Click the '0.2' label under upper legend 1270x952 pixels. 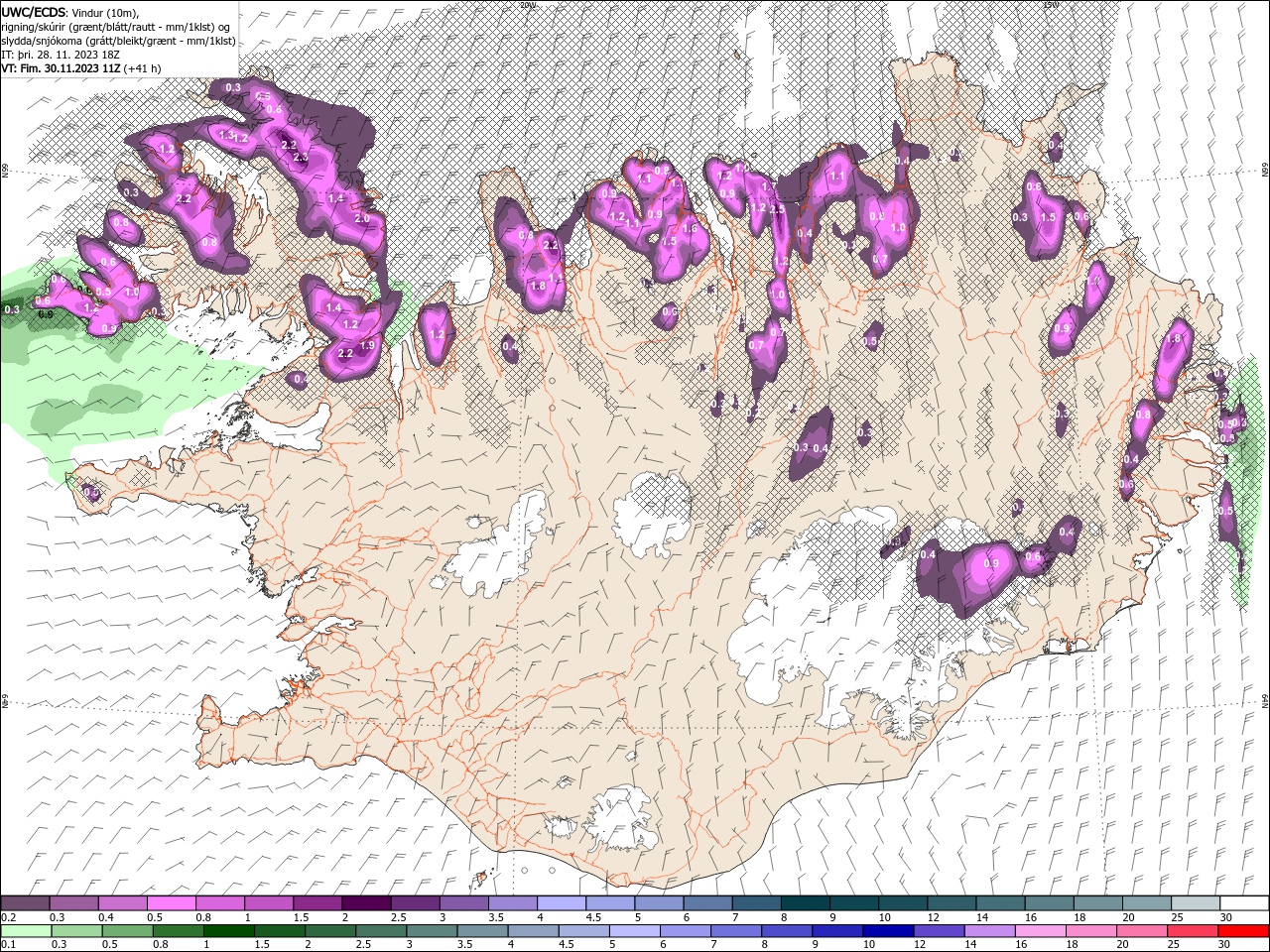(x=8, y=917)
